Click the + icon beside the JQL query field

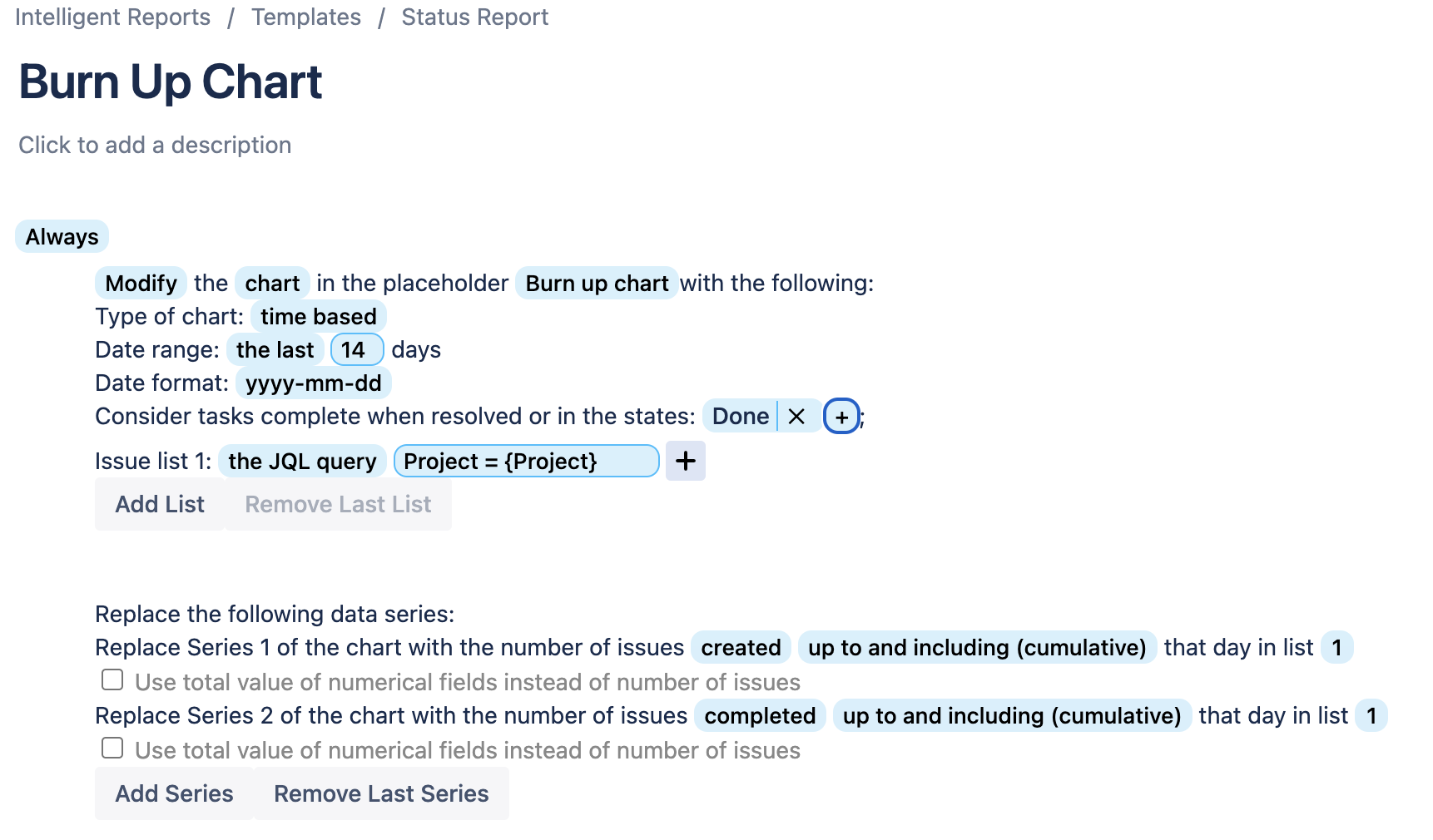[x=685, y=461]
